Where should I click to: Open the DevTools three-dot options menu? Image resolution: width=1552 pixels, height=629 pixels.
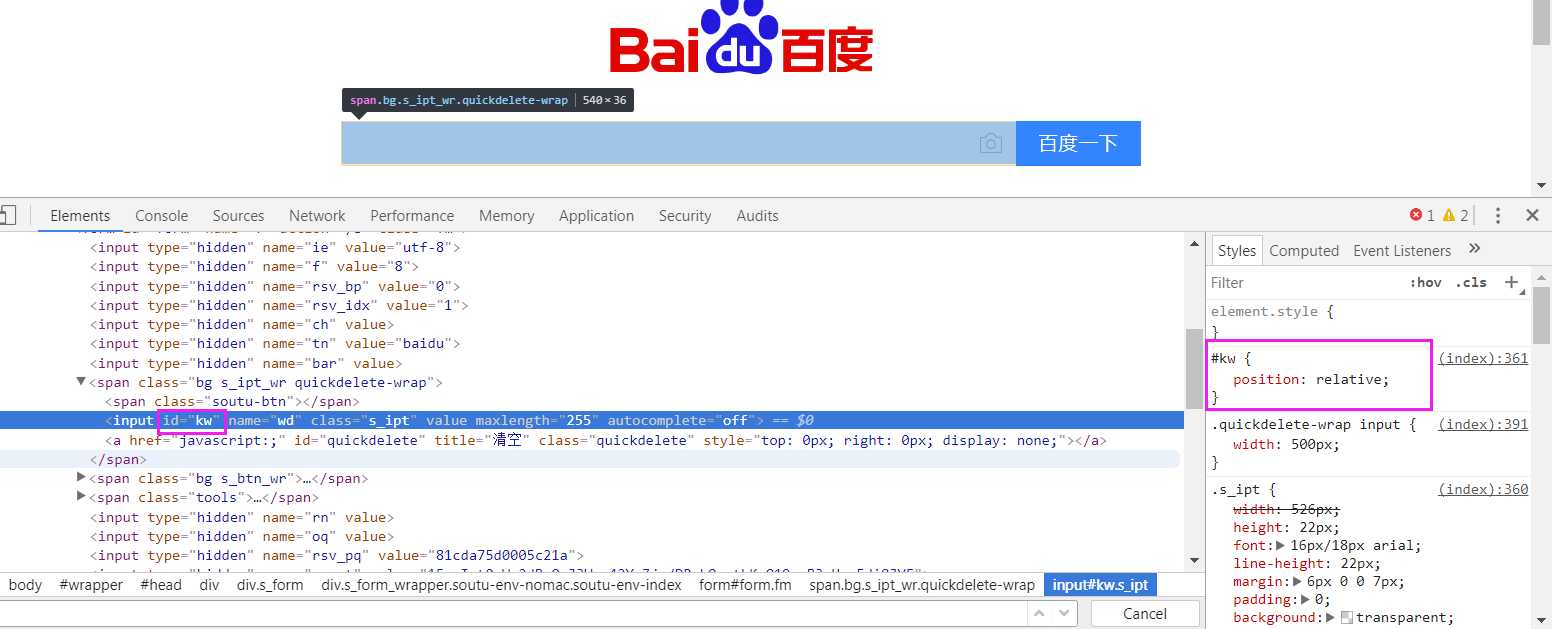tap(1497, 215)
